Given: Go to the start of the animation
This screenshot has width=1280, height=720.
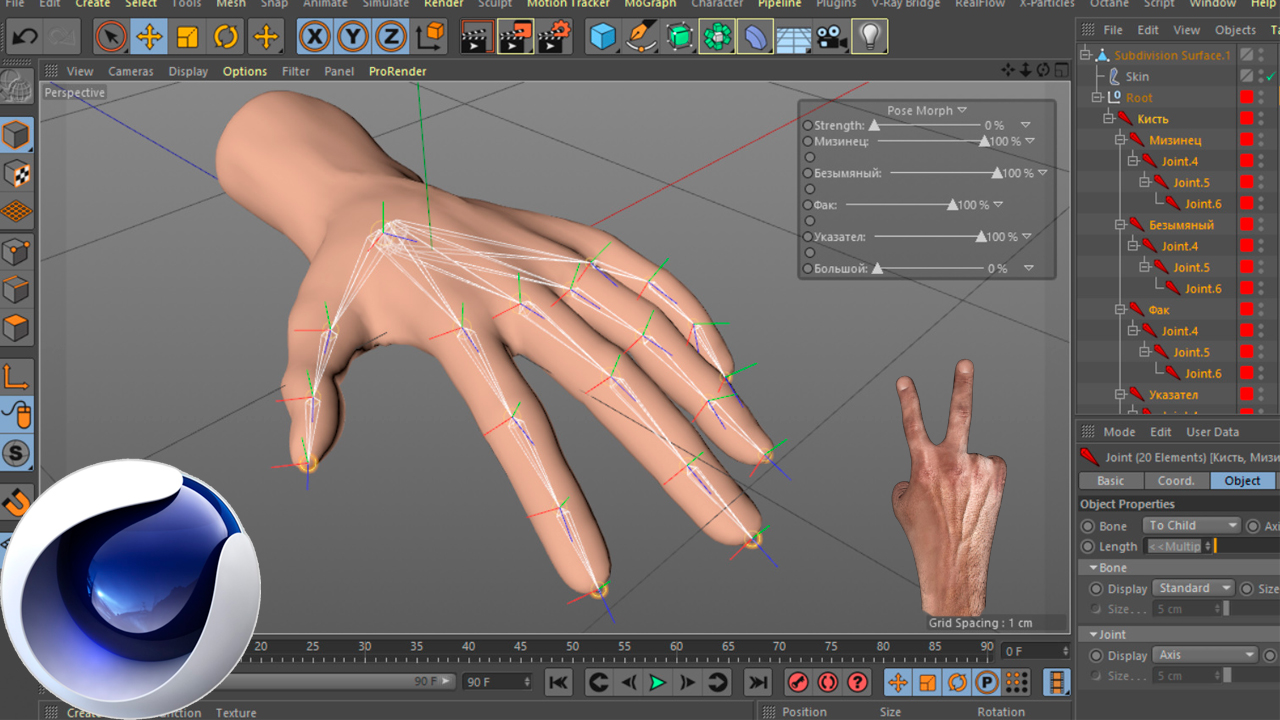Looking at the screenshot, I should [x=559, y=682].
